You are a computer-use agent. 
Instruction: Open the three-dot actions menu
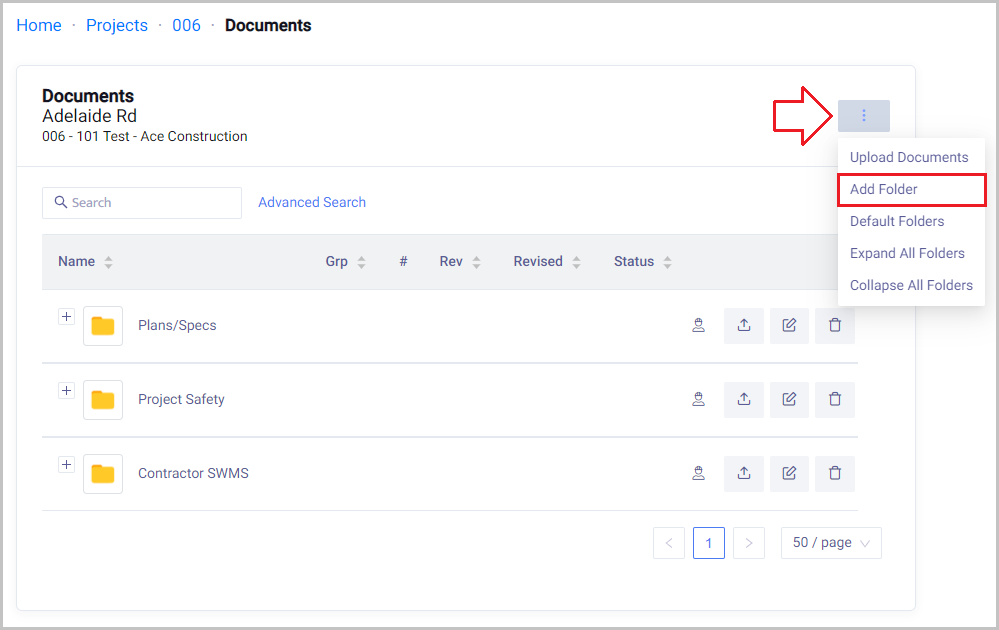pos(864,116)
